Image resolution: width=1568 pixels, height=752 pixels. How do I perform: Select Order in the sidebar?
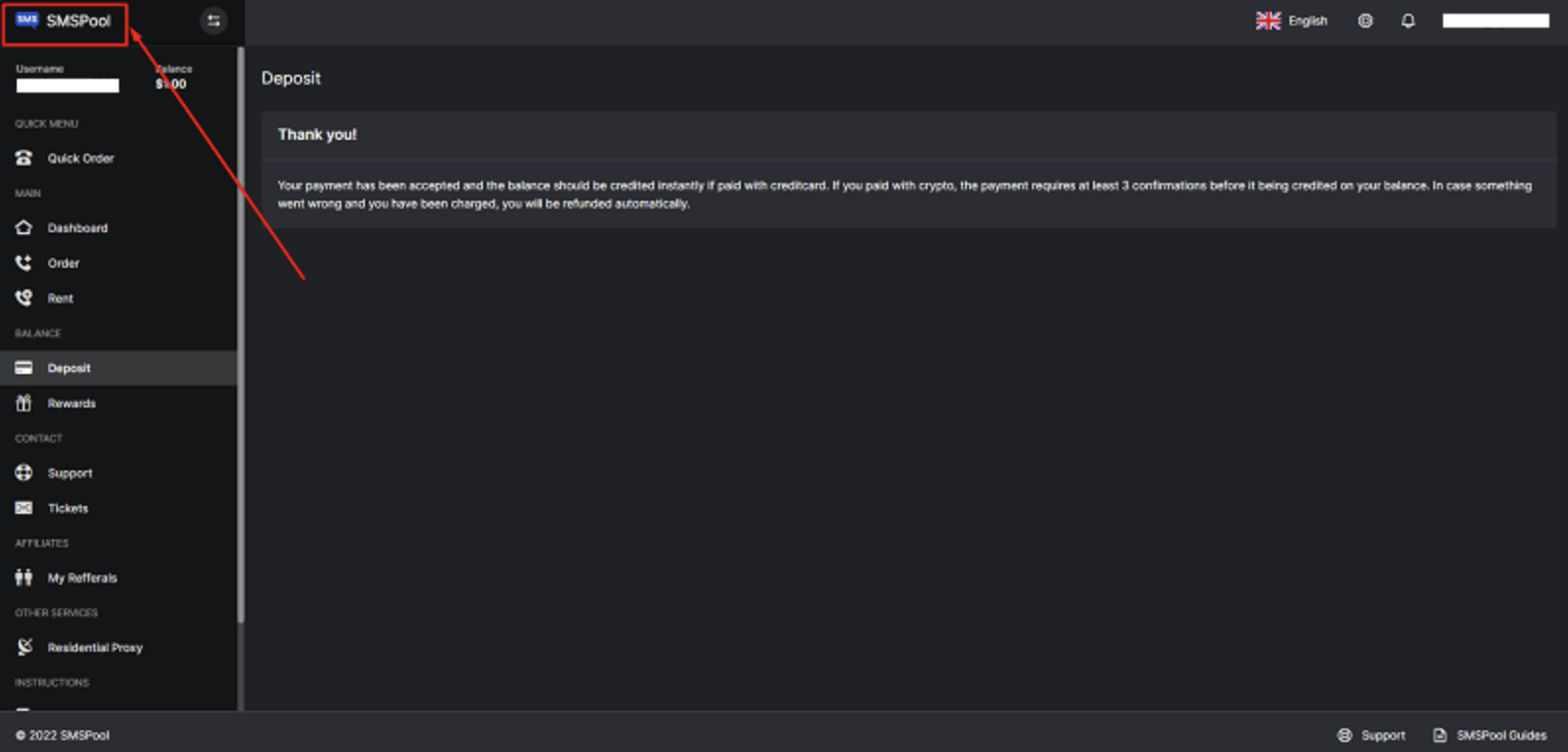click(x=64, y=263)
